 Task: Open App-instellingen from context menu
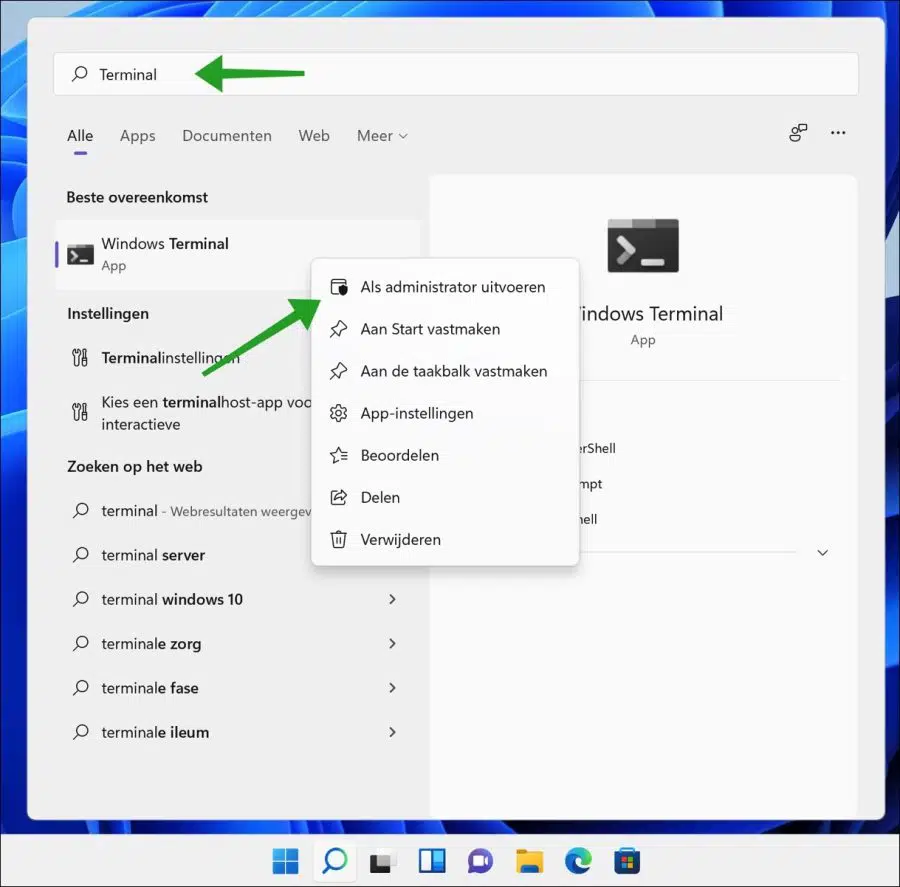pos(445,413)
